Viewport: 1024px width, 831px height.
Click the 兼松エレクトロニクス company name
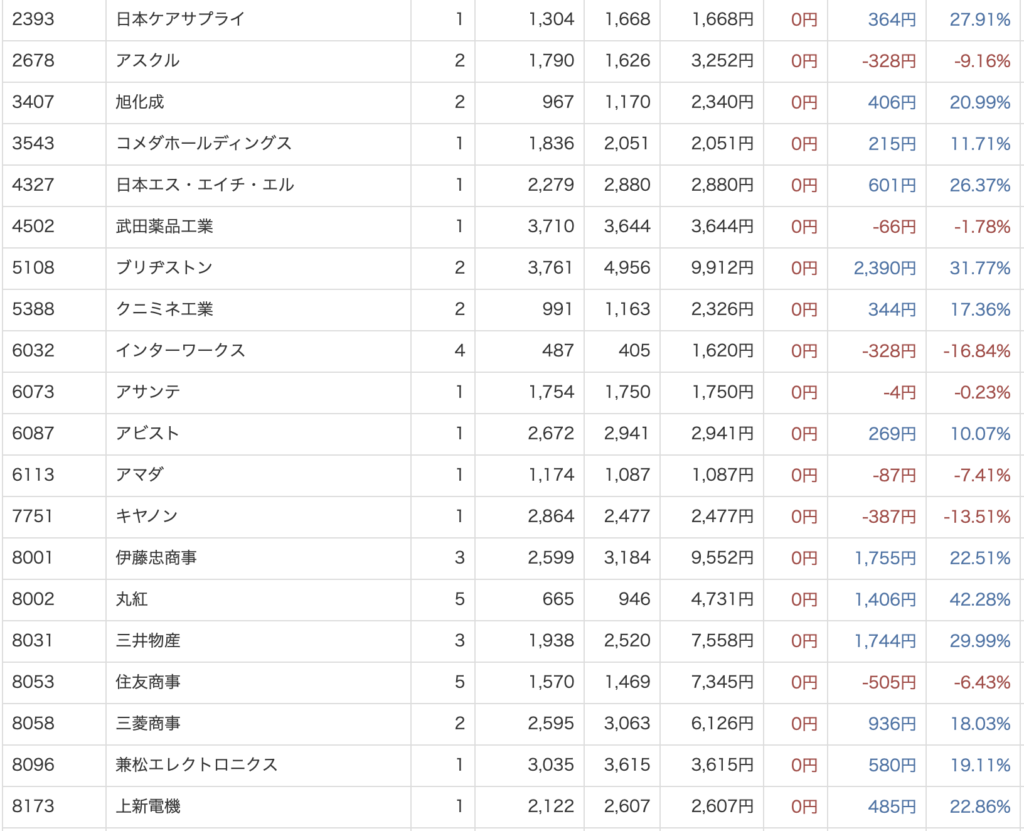point(197,765)
